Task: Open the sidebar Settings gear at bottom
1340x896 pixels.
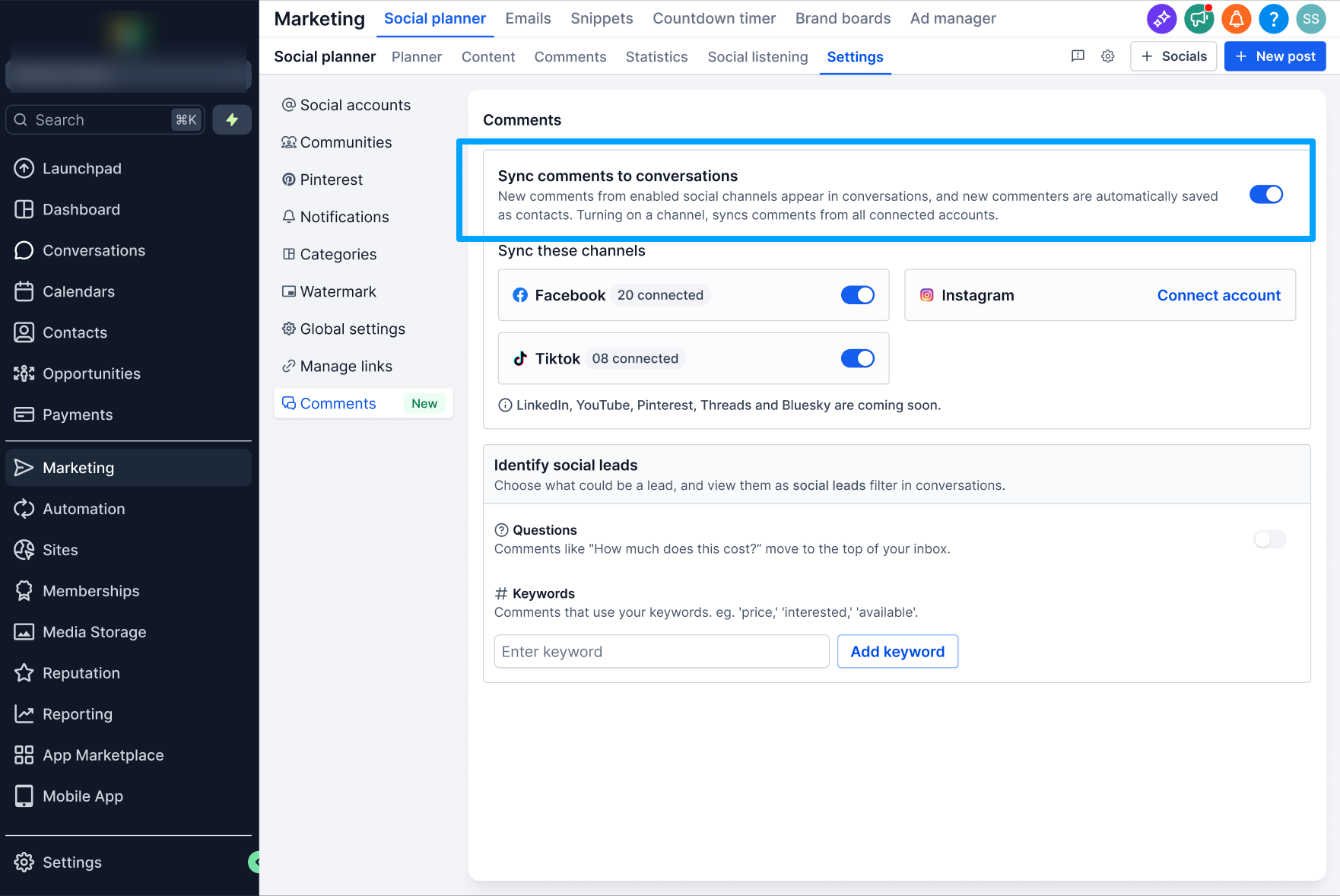Action: click(x=129, y=862)
